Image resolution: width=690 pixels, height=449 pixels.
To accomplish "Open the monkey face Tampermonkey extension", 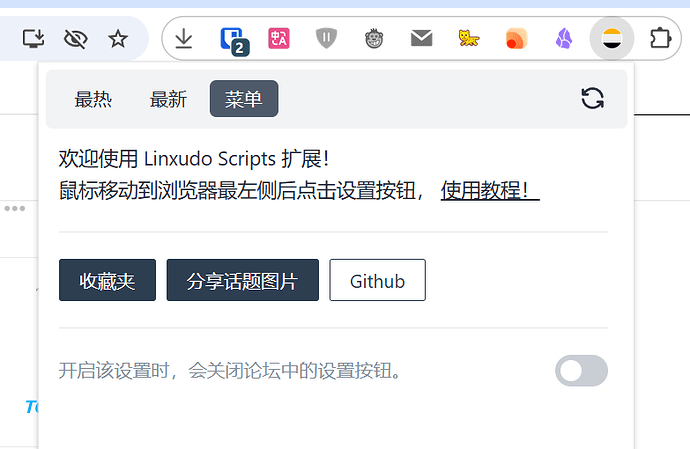I will pyautogui.click(x=374, y=39).
